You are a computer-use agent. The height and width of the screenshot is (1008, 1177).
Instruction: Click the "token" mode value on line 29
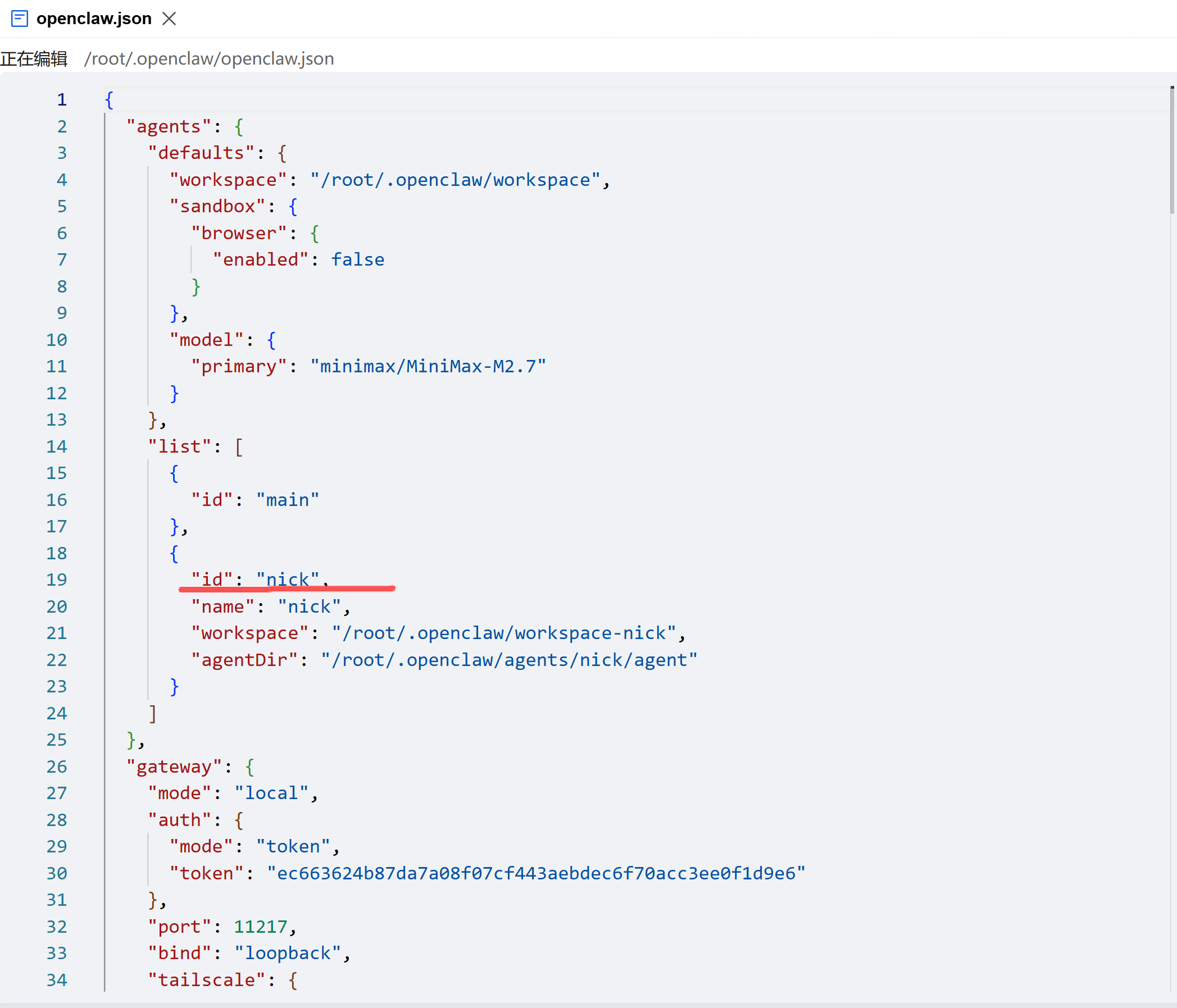tap(293, 847)
